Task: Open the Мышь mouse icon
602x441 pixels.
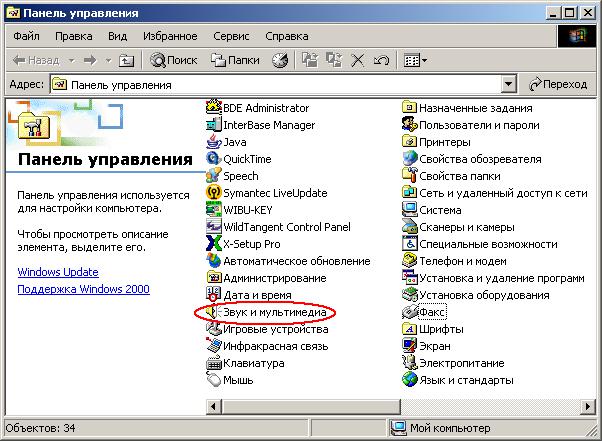Action: click(214, 380)
